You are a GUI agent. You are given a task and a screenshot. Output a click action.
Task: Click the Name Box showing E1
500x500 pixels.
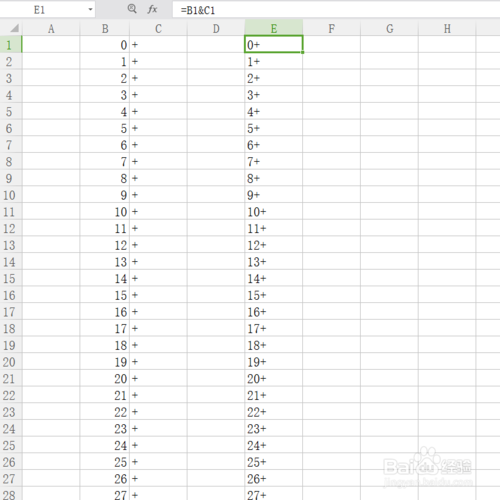click(47, 10)
